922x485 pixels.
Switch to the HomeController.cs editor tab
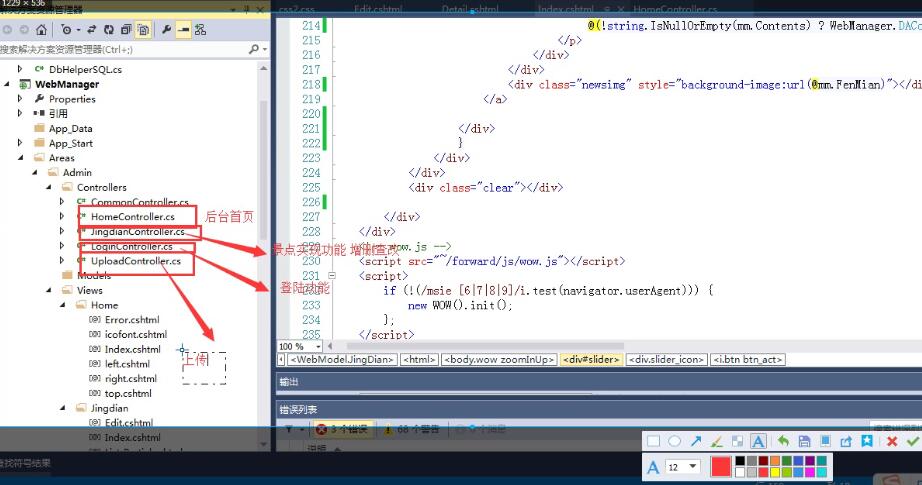(675, 9)
